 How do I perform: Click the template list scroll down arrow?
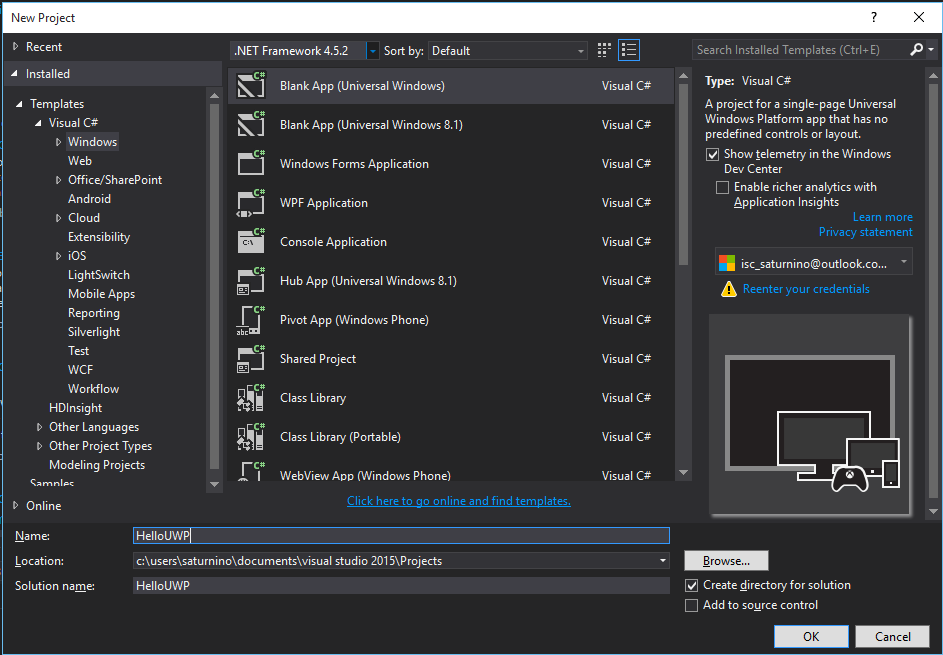click(x=683, y=473)
